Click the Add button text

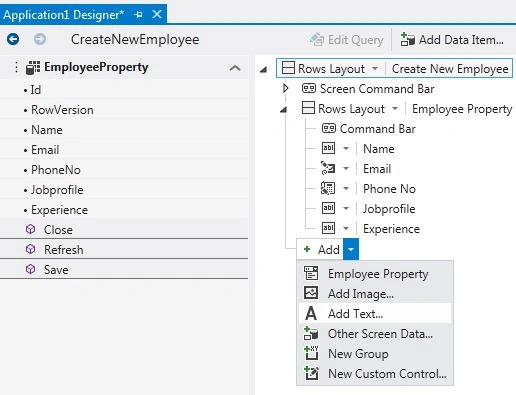[329, 249]
